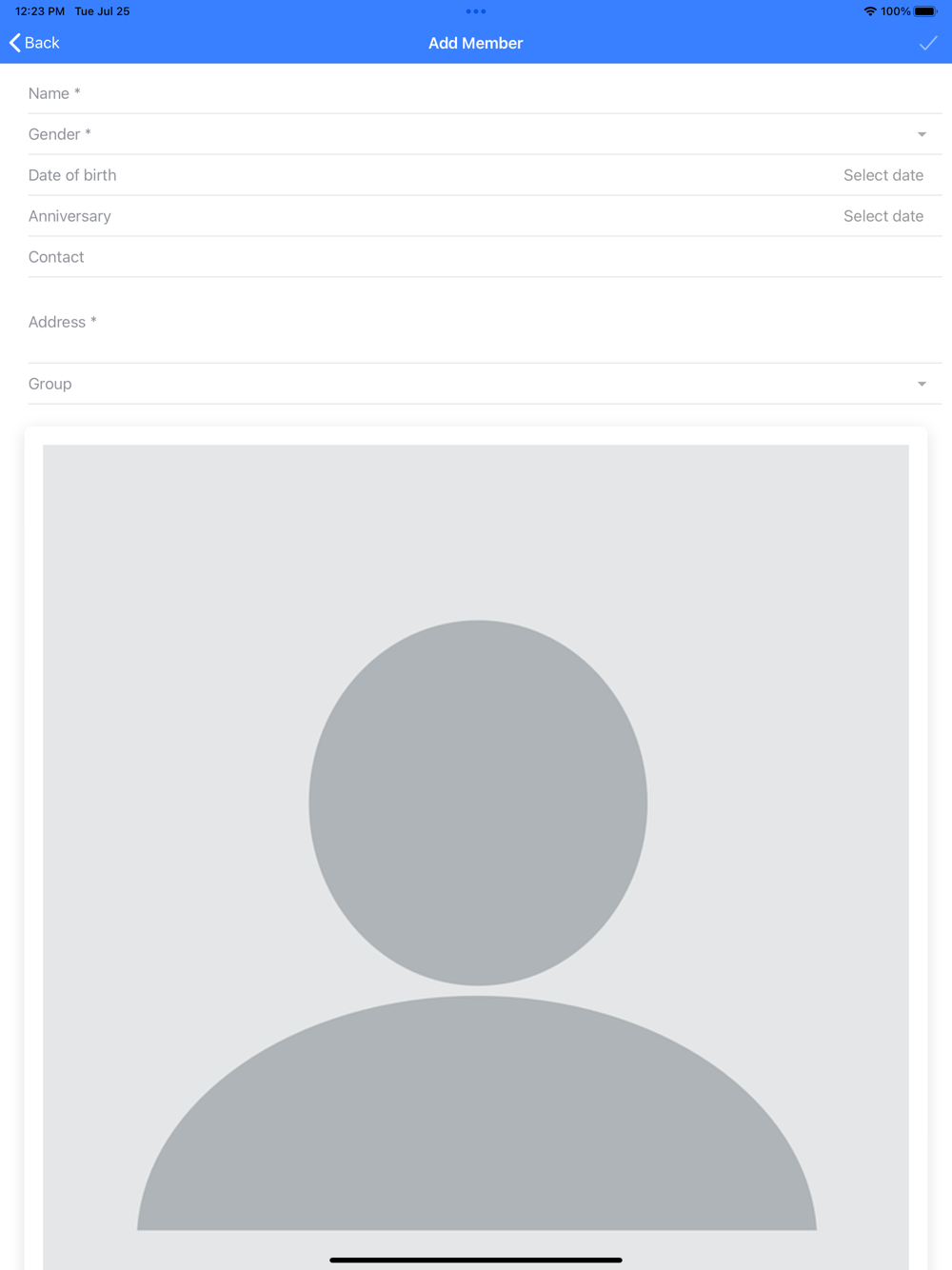Tap the Date of birth row label
This screenshot has height=1270, width=952.
pos(72,175)
